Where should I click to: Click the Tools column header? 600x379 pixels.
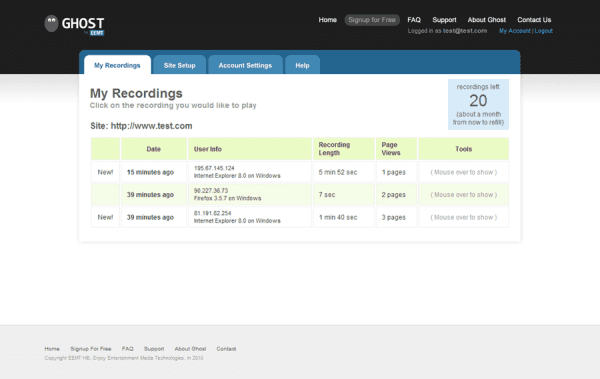click(x=463, y=149)
